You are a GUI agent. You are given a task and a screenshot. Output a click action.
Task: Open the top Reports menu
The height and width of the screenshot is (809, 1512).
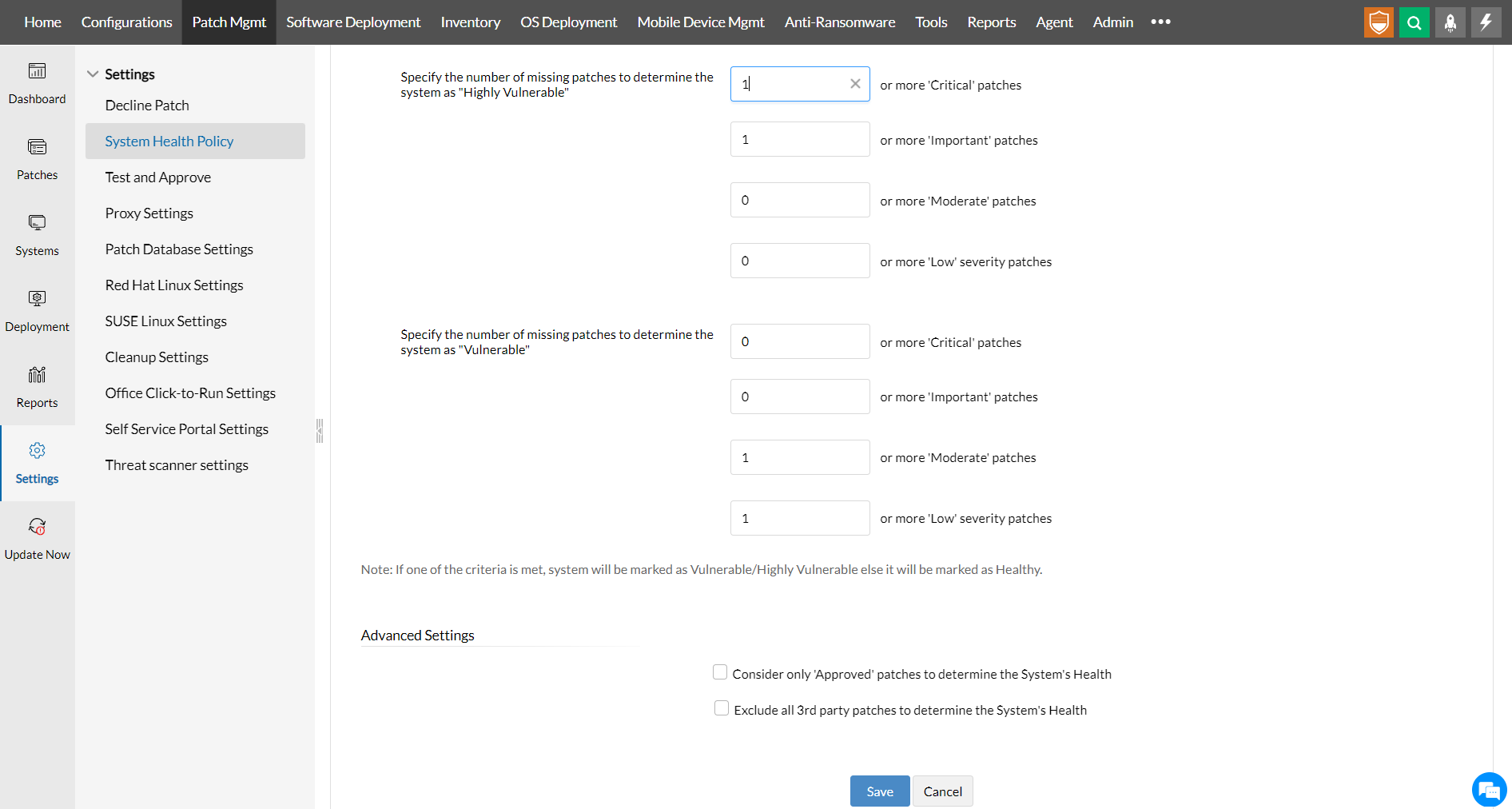991,22
